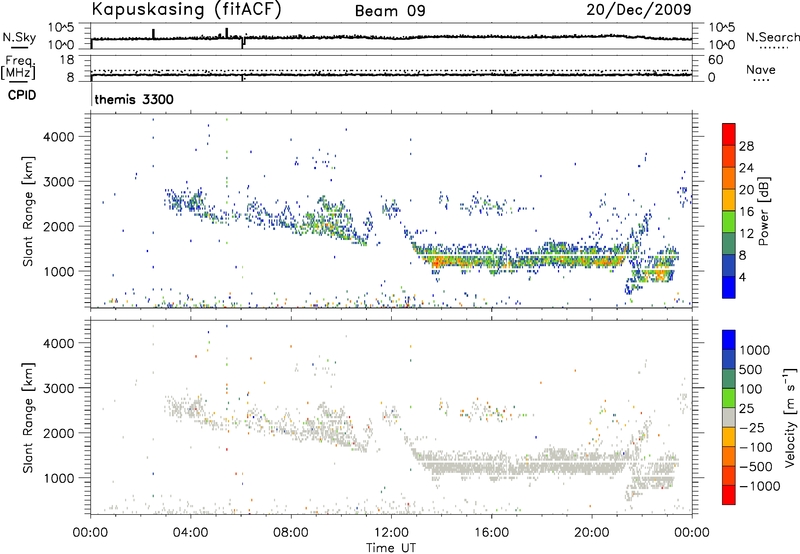Click the "N.Search" legend label
Screen dimensions: 800x554
[772, 37]
